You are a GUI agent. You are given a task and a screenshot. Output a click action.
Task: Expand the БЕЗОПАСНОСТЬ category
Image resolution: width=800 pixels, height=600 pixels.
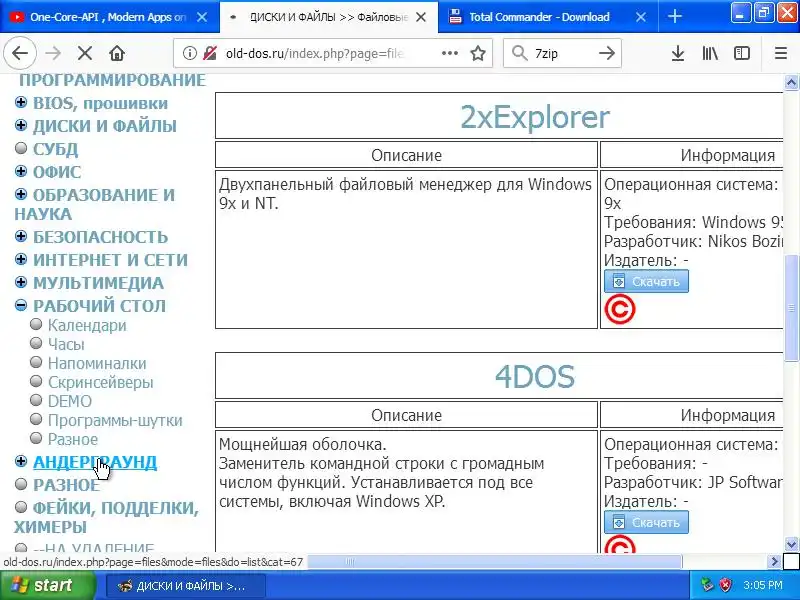pyautogui.click(x=21, y=236)
